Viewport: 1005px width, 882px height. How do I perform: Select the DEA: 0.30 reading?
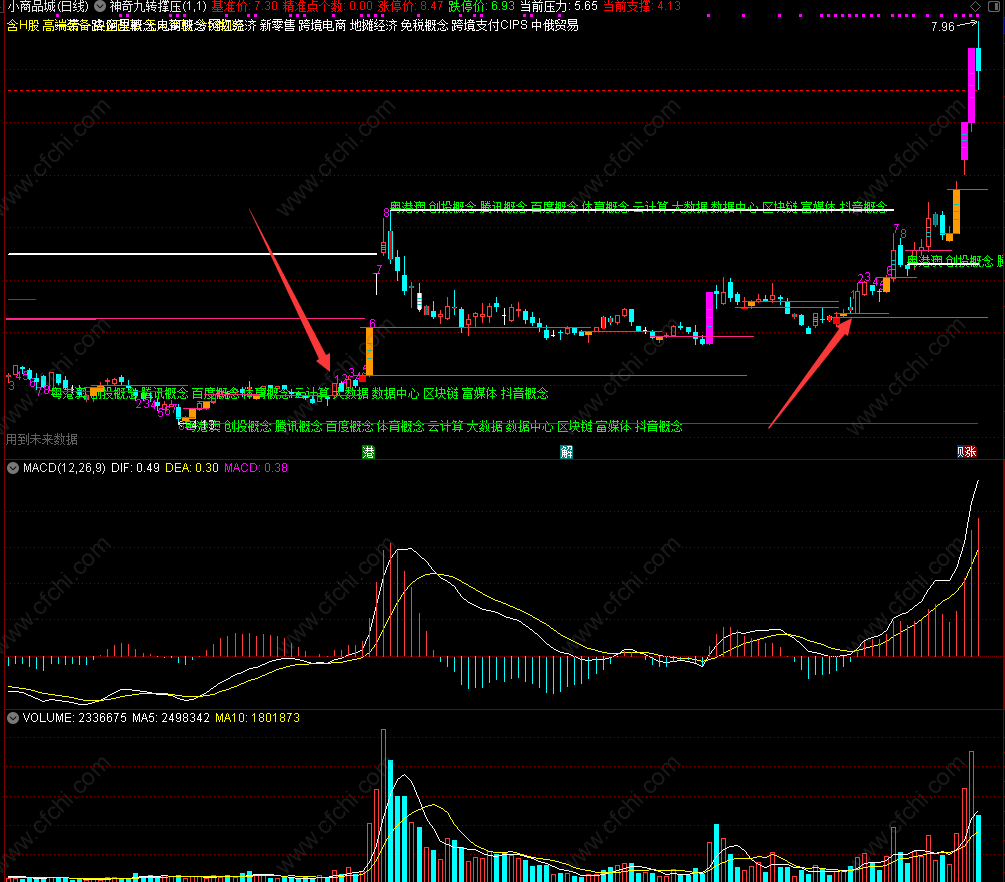[x=192, y=469]
